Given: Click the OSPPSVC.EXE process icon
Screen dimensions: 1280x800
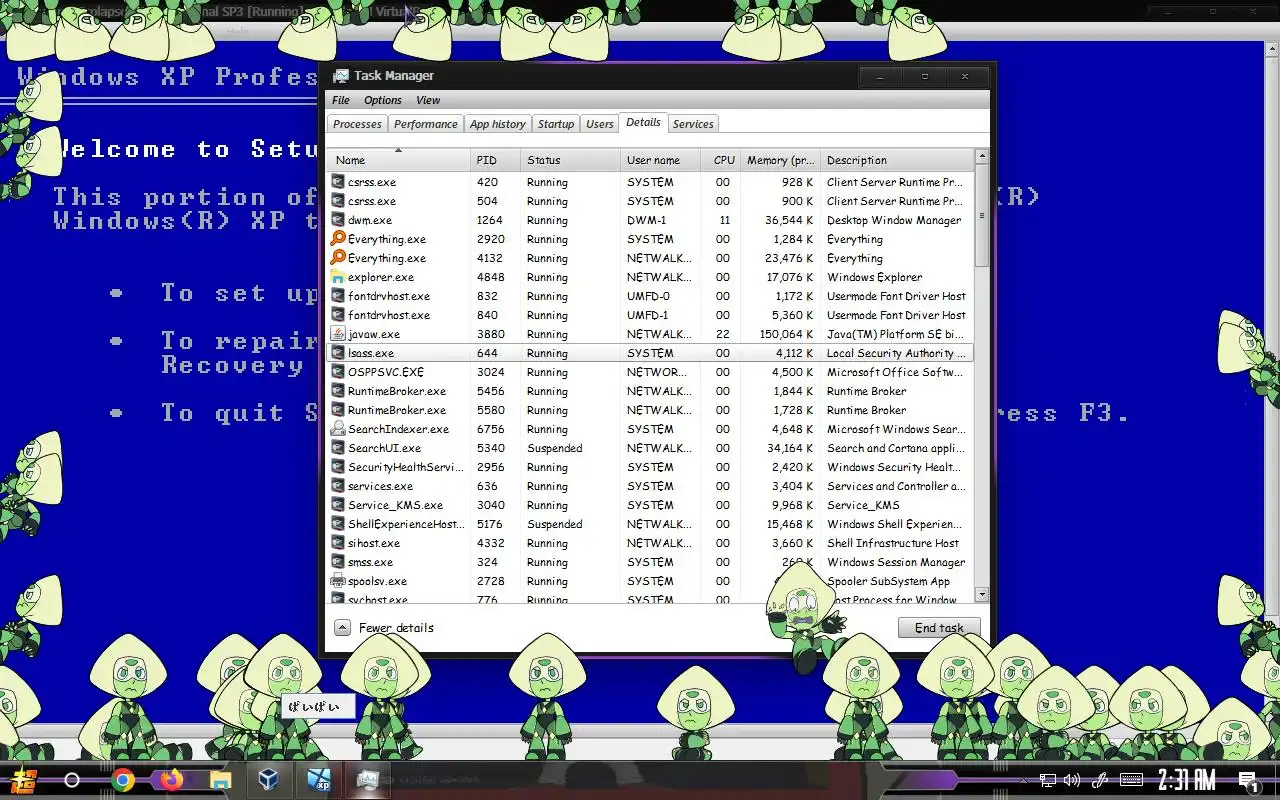Looking at the screenshot, I should click(x=338, y=372).
